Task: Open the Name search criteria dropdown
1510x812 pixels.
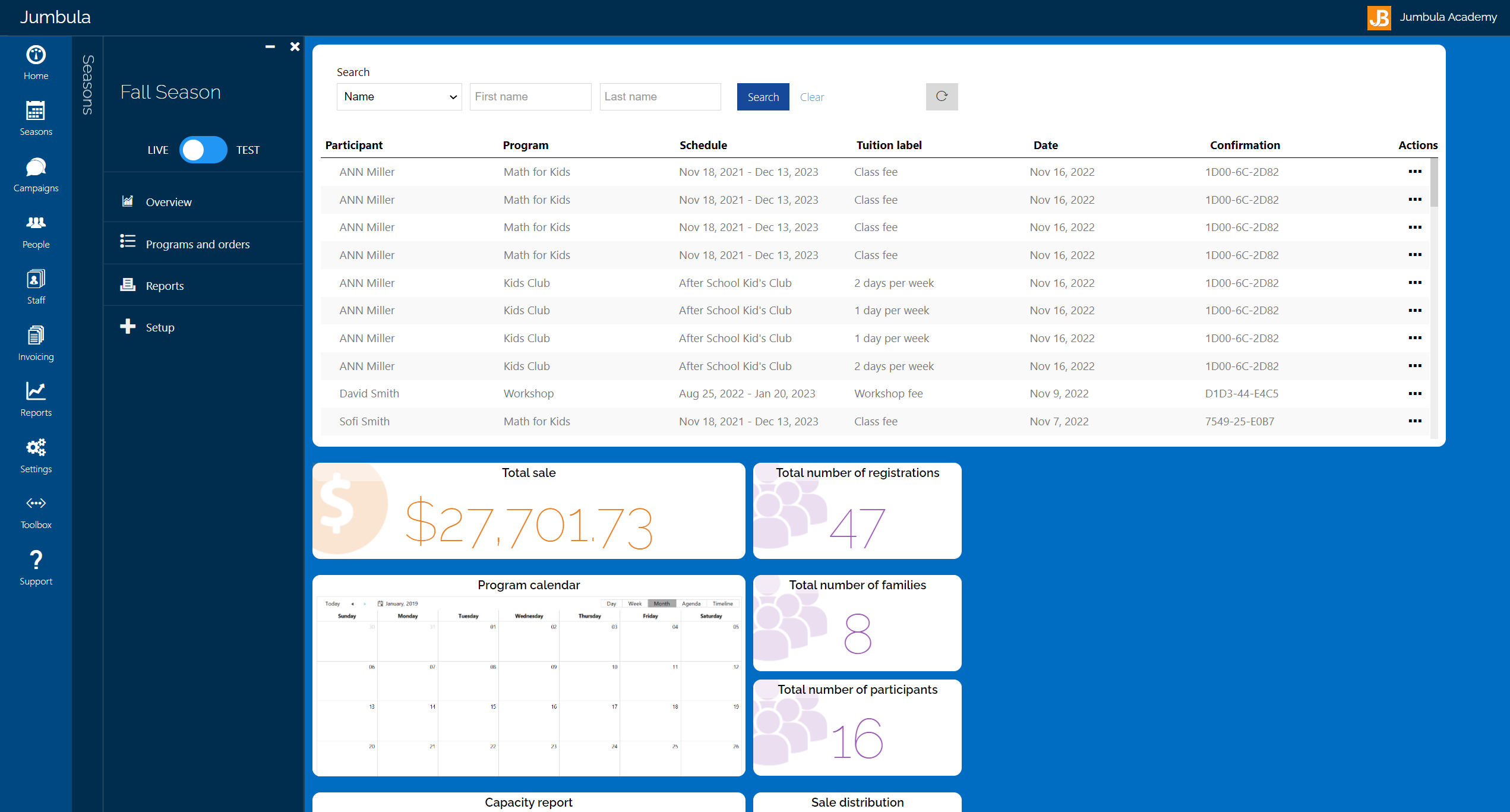Action: [x=399, y=96]
